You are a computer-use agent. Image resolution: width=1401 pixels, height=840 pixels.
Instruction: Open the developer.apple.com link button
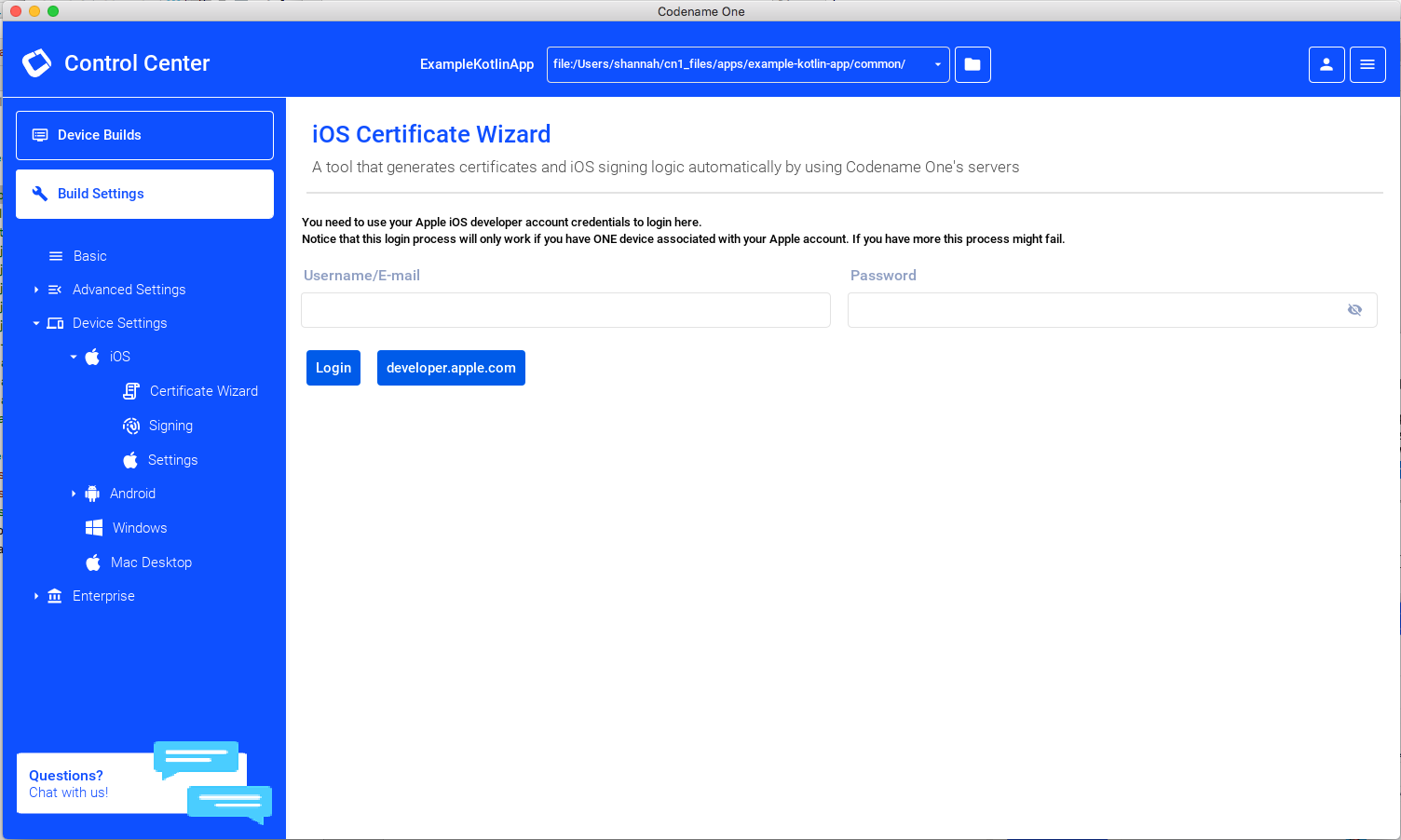click(x=451, y=368)
